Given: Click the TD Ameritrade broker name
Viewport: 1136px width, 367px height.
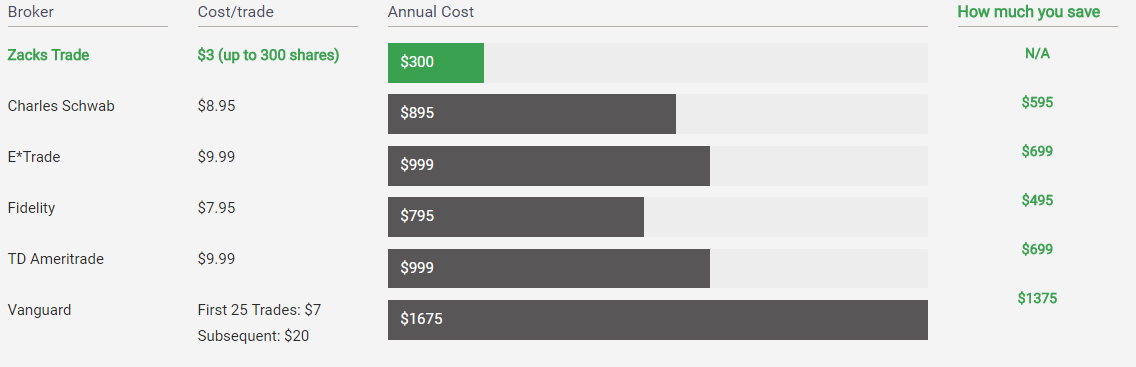Looking at the screenshot, I should (56, 258).
